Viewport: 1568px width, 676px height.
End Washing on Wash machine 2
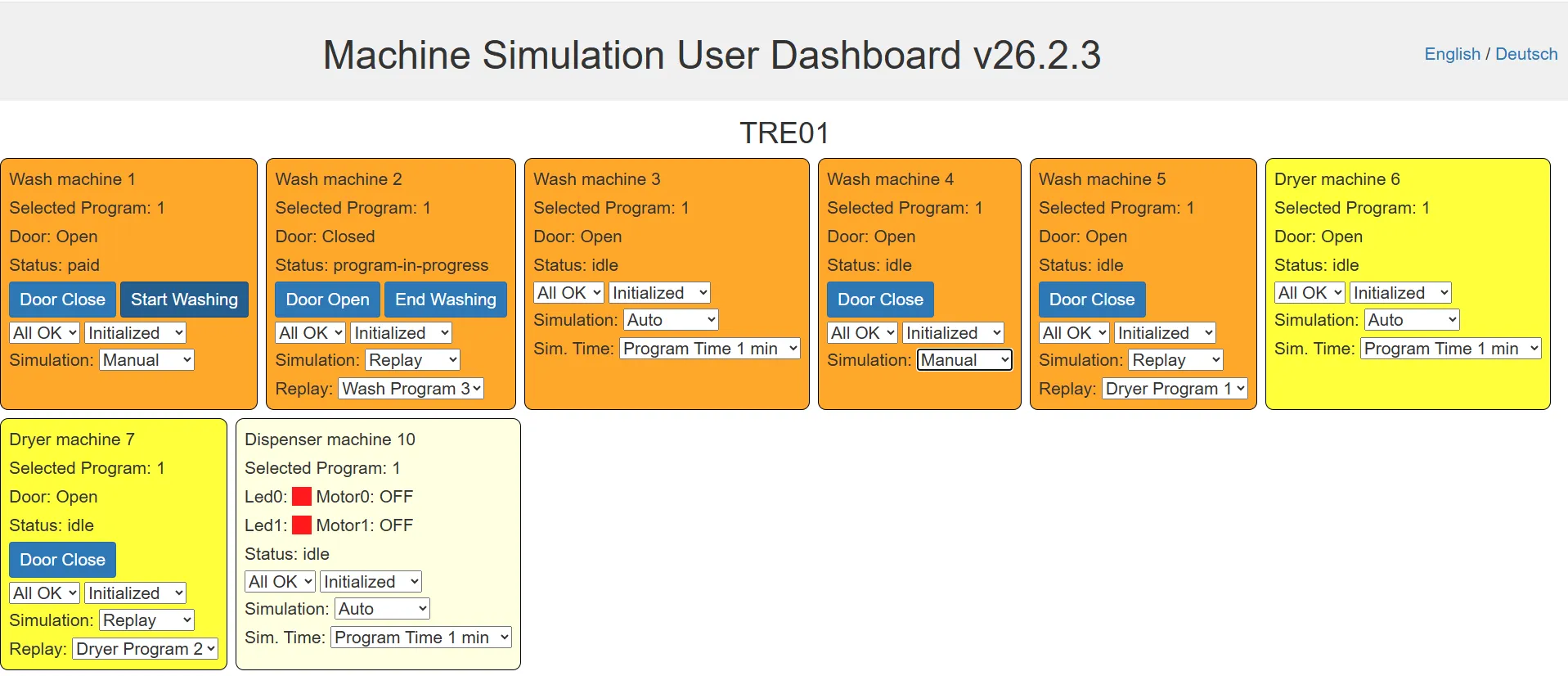(x=446, y=300)
